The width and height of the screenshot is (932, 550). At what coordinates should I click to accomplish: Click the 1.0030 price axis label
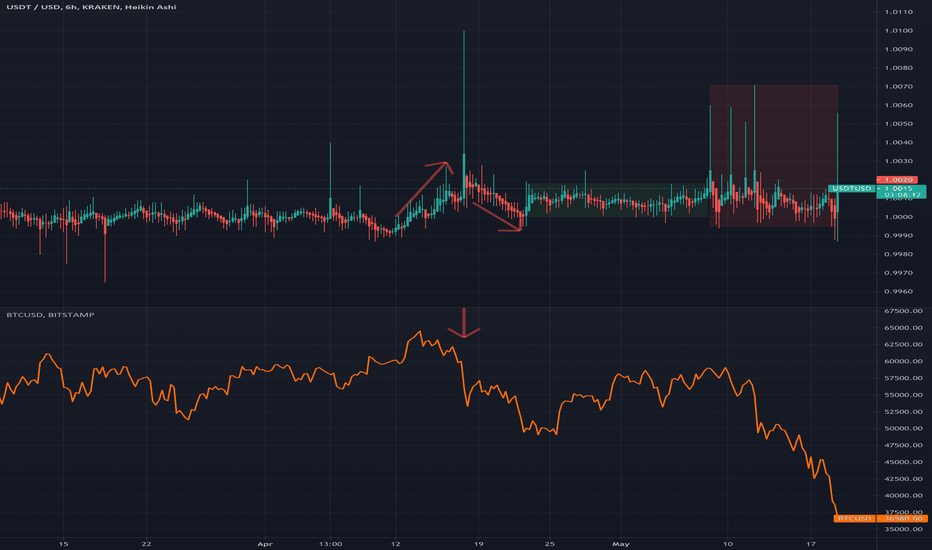(x=899, y=161)
